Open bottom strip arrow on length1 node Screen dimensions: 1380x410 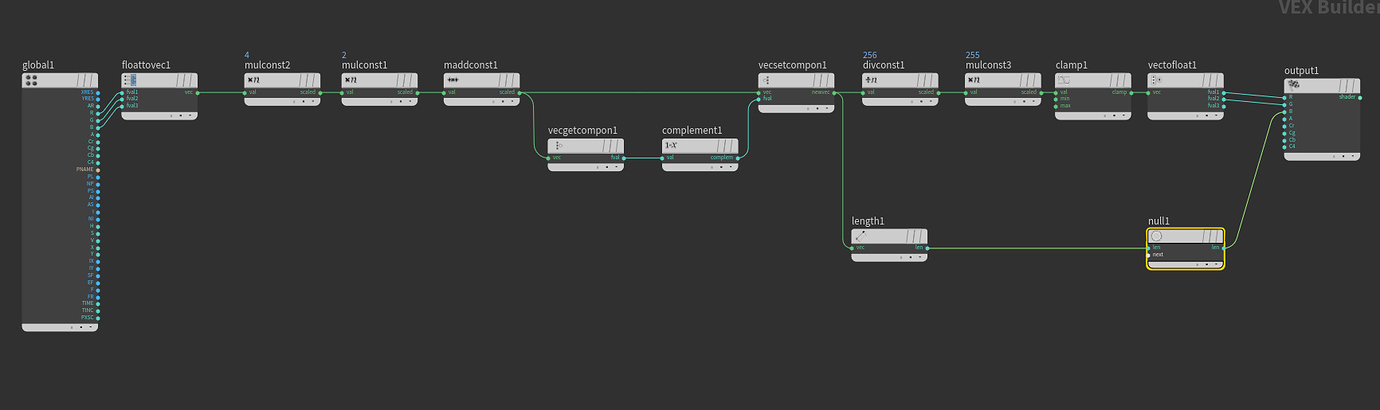(x=920, y=258)
